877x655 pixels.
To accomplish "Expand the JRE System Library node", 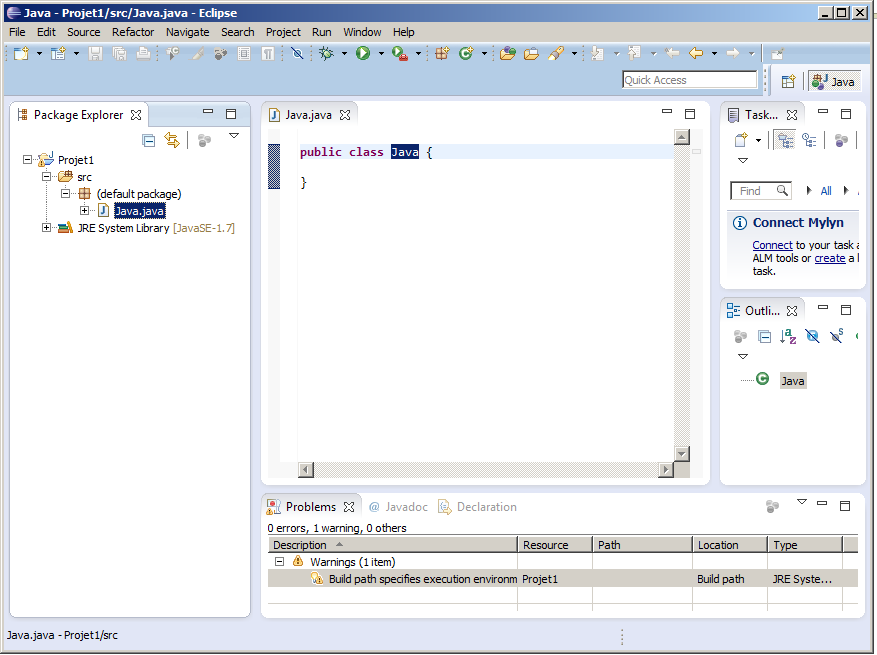I will [x=46, y=227].
